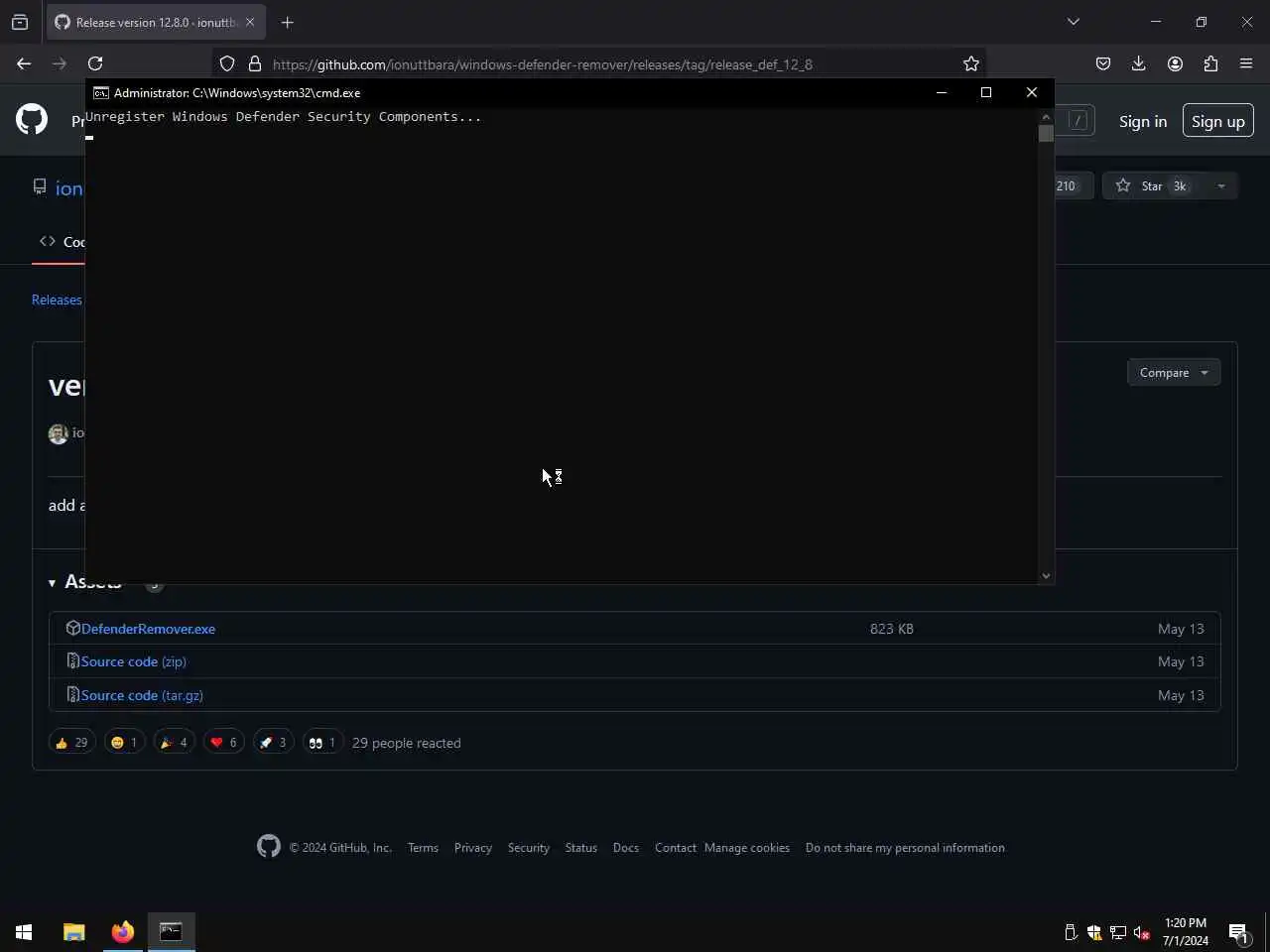Click the cmd taskbar button
1270x952 pixels.
pos(172,931)
